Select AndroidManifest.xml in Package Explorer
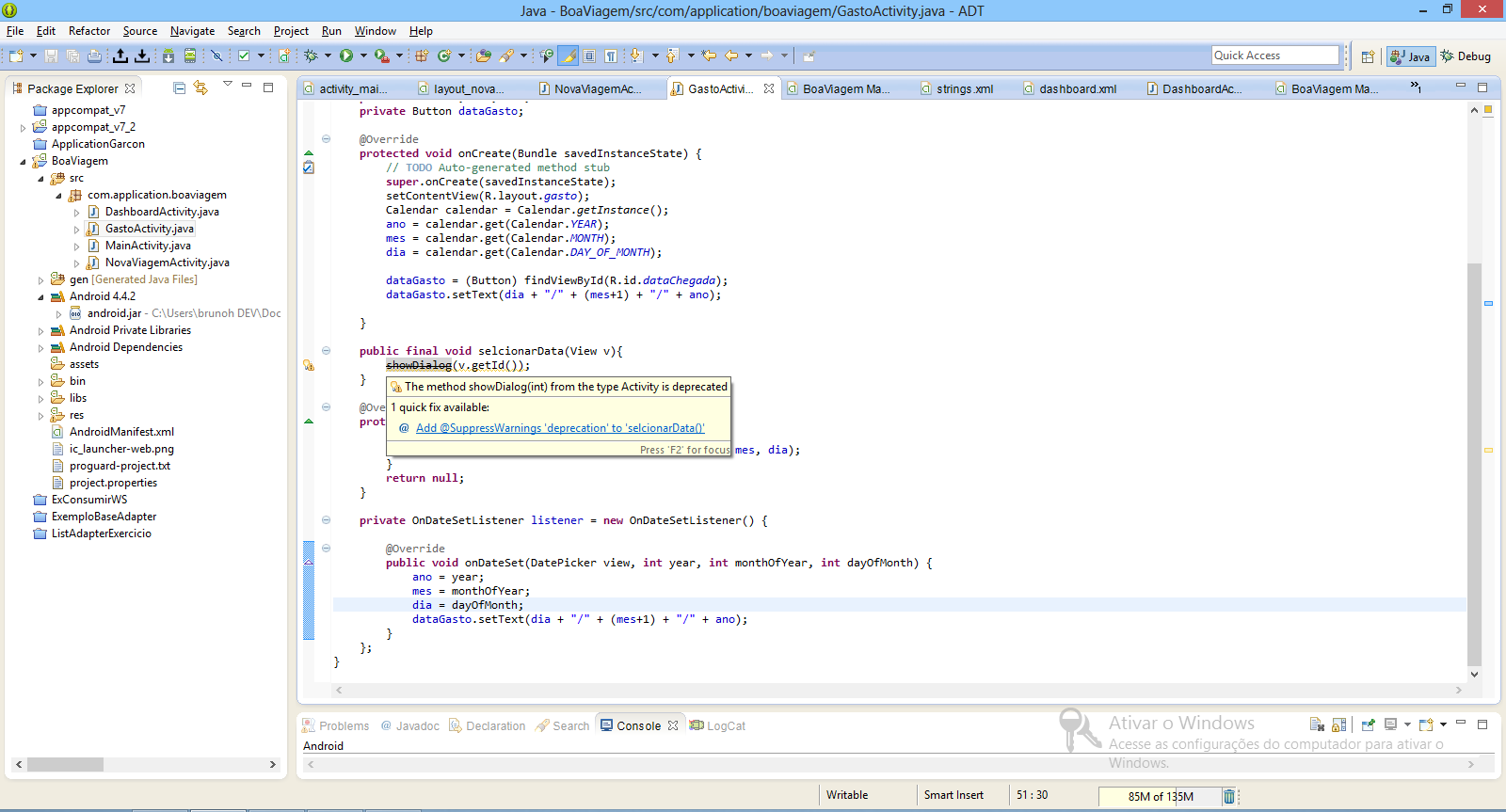 (x=121, y=432)
